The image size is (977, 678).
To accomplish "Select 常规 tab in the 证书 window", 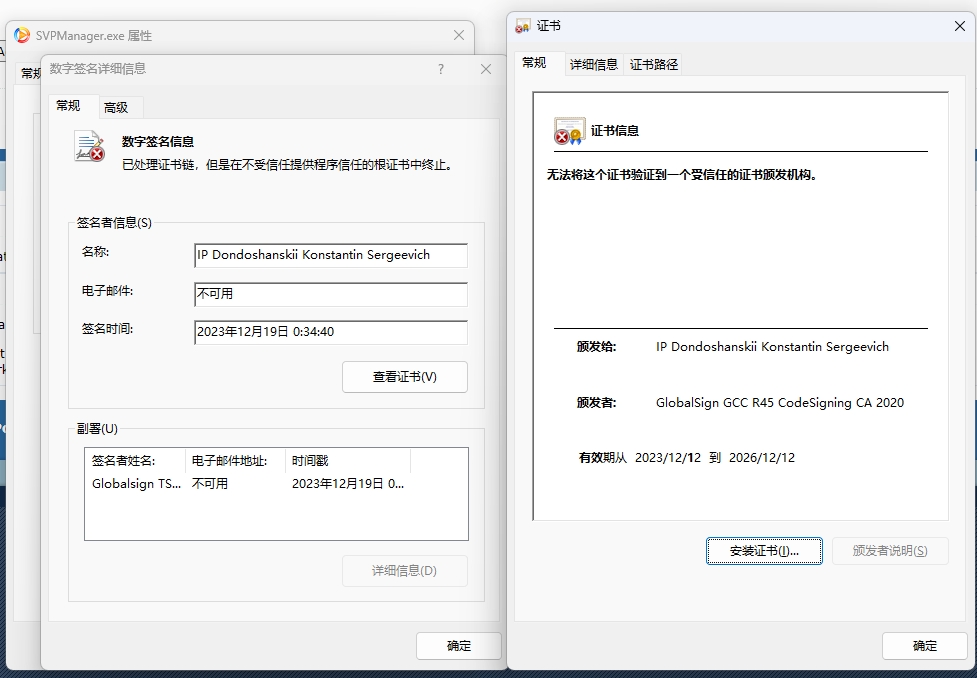I will point(535,63).
